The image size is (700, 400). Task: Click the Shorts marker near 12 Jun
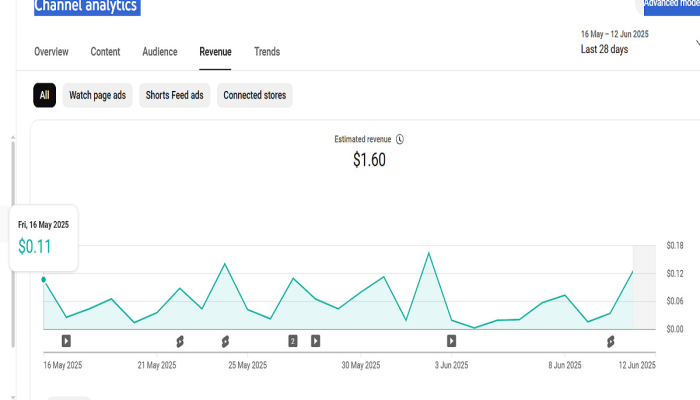click(x=610, y=341)
